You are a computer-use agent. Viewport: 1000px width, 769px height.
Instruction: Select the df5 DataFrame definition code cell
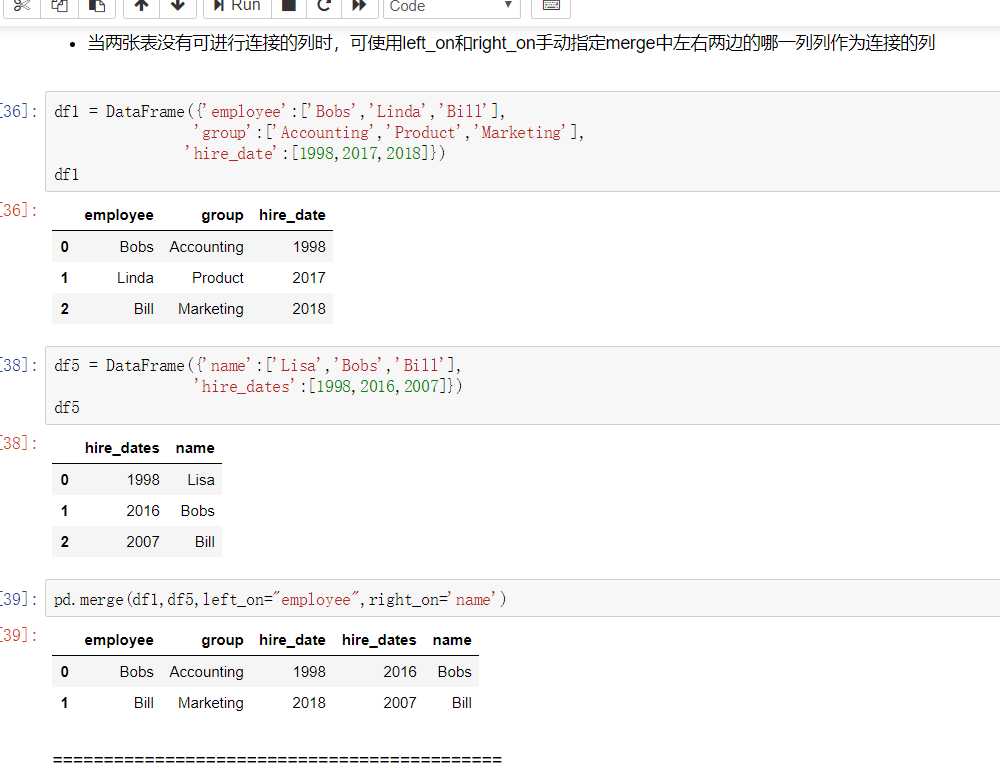(522, 385)
